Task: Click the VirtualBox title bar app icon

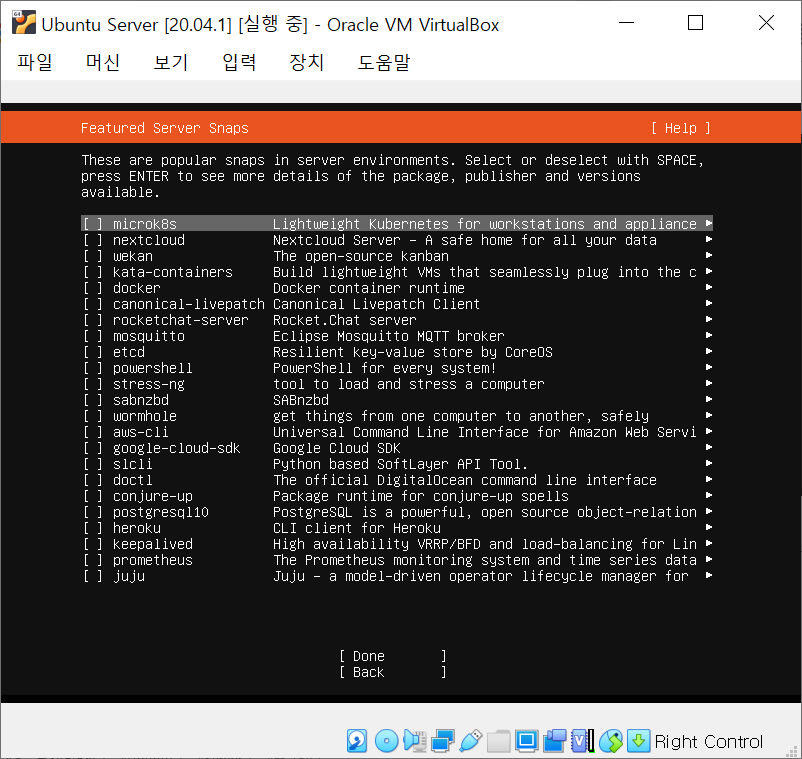Action: coord(24,23)
